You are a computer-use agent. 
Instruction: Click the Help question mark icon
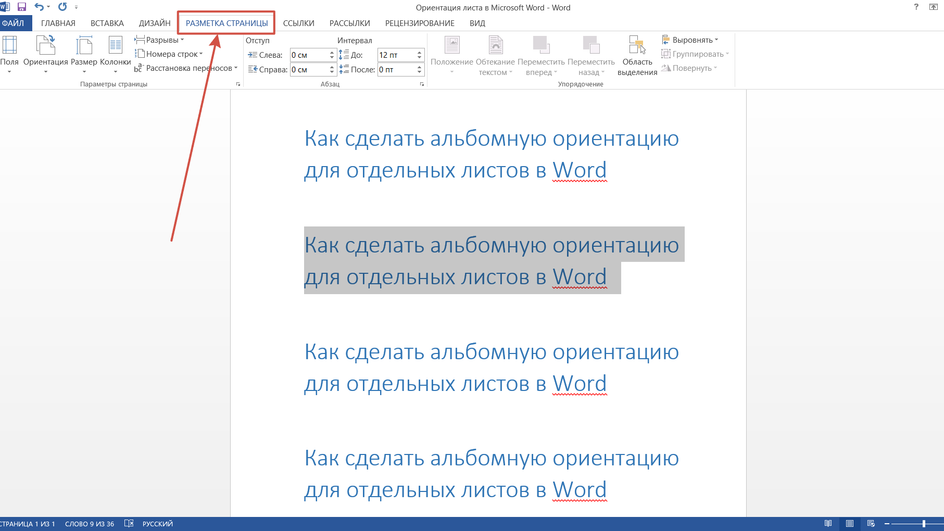[x=916, y=7]
